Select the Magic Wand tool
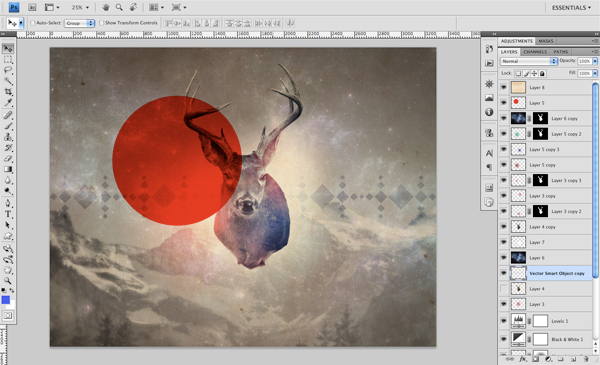 pos(8,81)
